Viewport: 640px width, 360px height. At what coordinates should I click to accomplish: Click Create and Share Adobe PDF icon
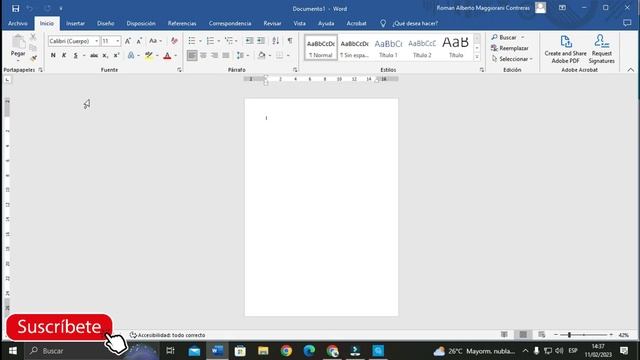pyautogui.click(x=565, y=42)
